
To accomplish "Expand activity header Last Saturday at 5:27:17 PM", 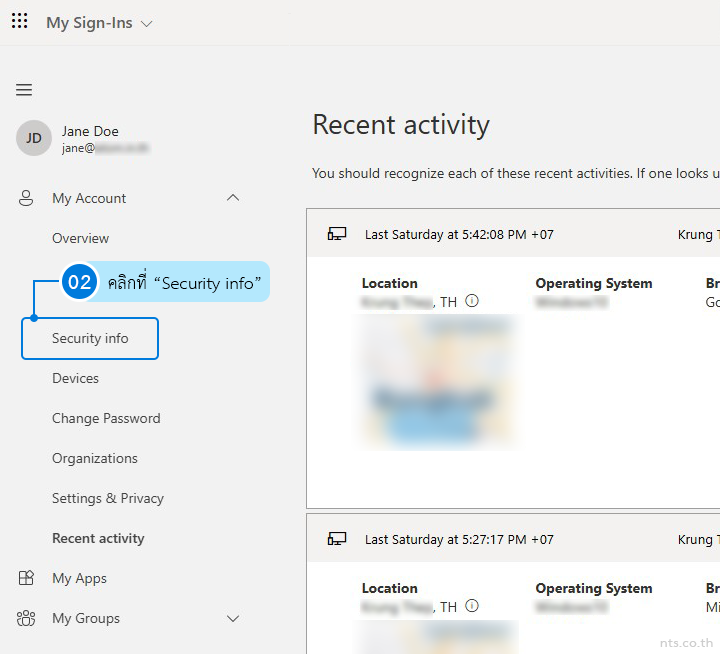I will [513, 538].
